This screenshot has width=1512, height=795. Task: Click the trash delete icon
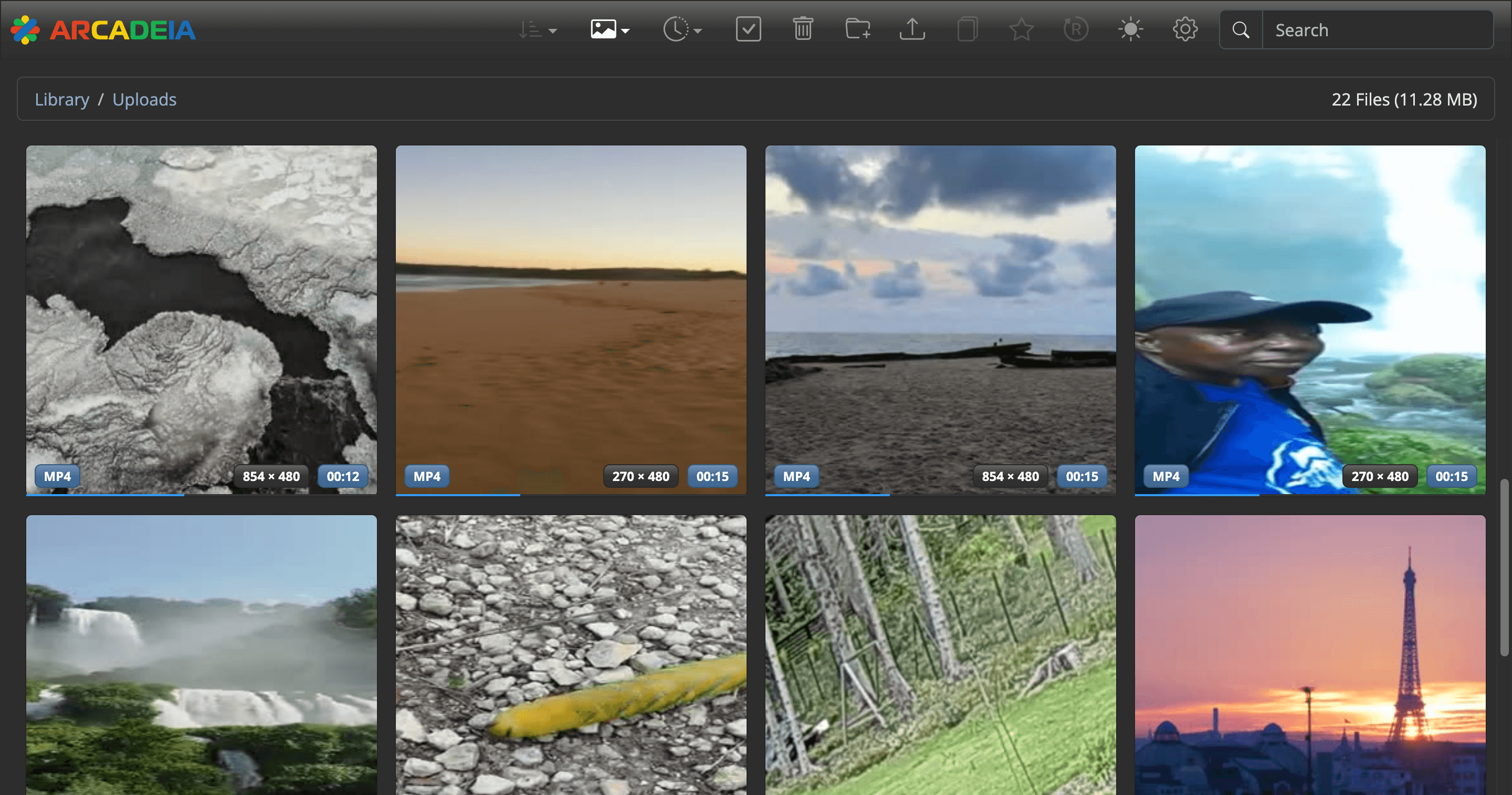point(803,29)
